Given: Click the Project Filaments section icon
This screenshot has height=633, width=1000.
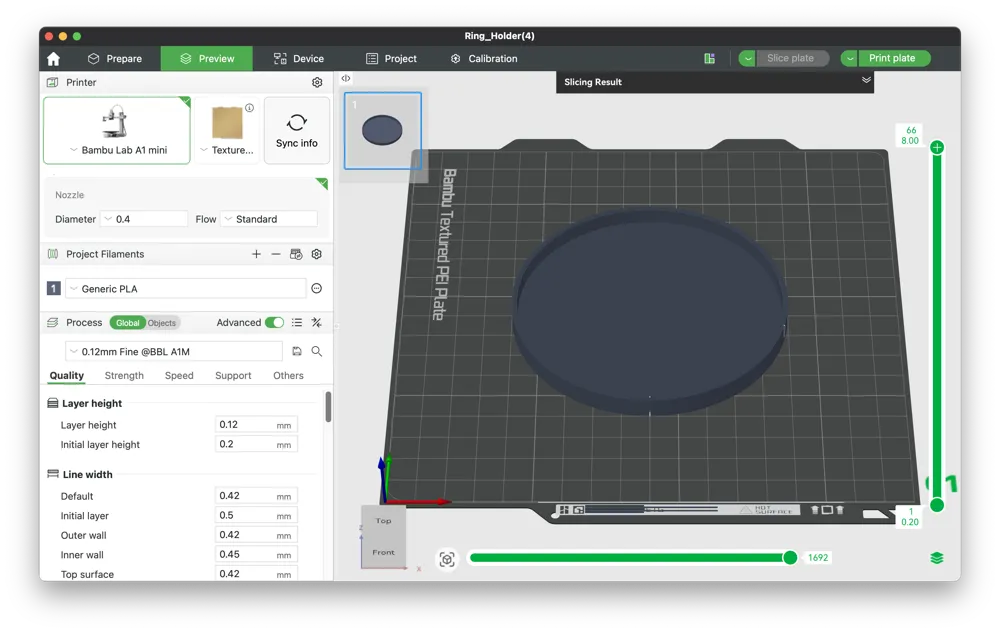Looking at the screenshot, I should point(53,254).
